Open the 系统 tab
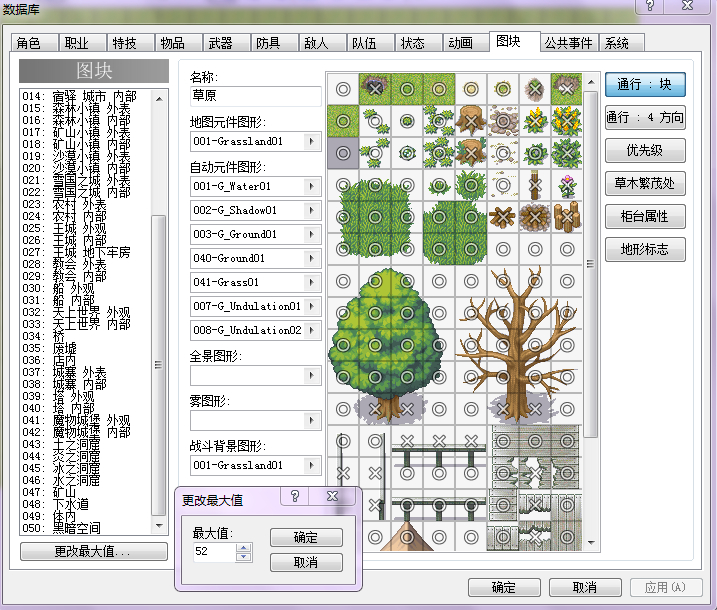 click(x=621, y=43)
